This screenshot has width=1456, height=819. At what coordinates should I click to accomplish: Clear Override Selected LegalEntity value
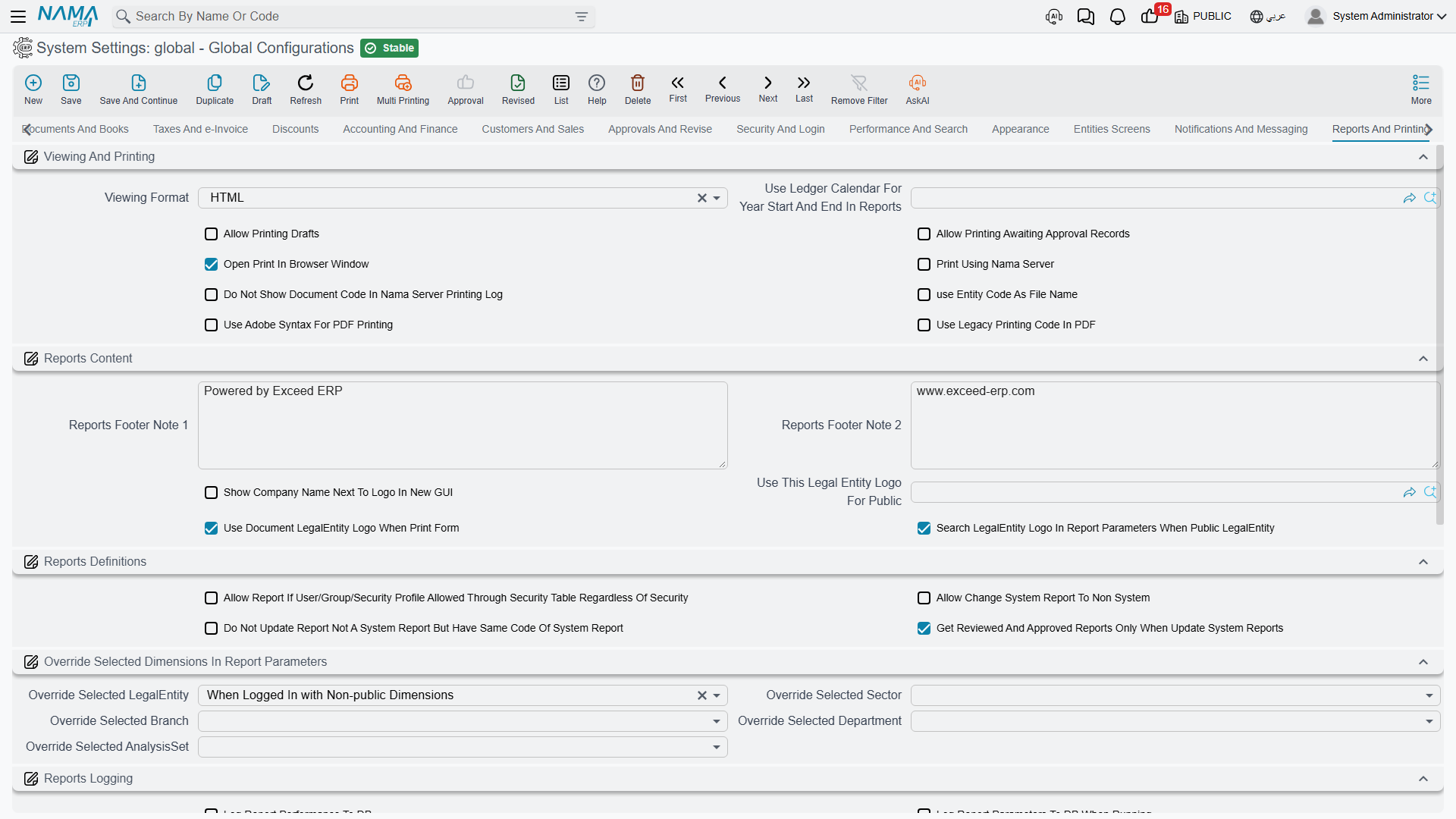(x=702, y=695)
